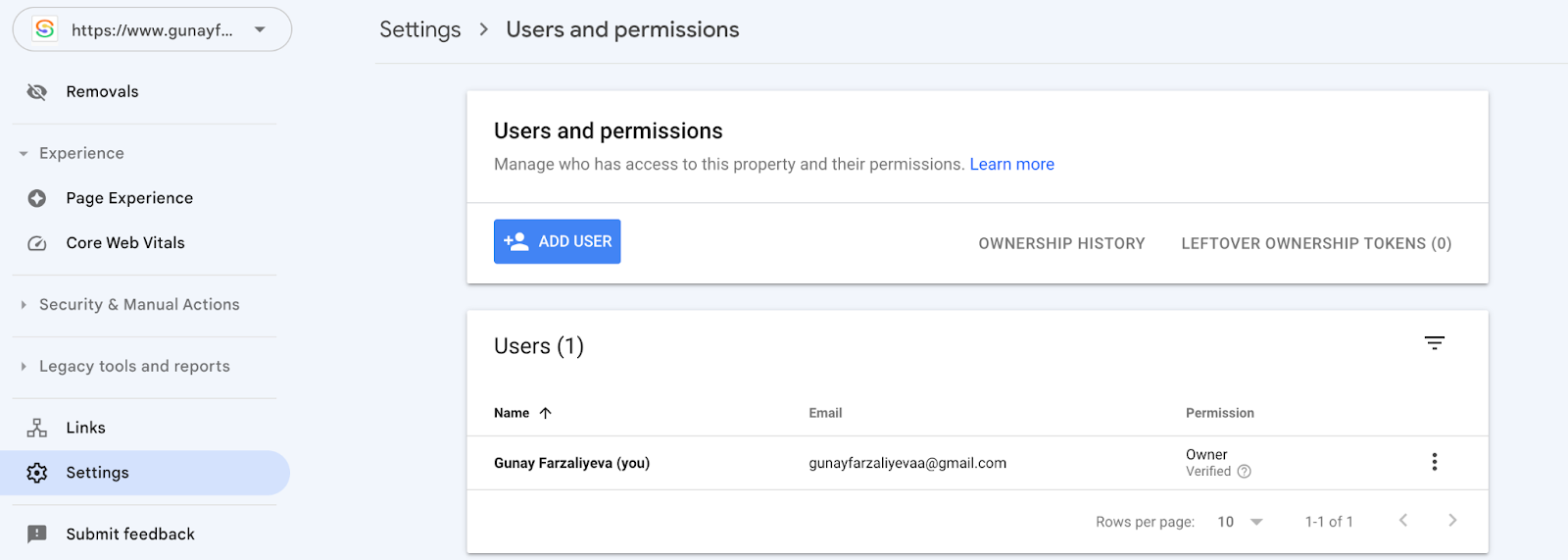Open LEFTOVER OWNERSHIP TOKENS

(x=1316, y=243)
